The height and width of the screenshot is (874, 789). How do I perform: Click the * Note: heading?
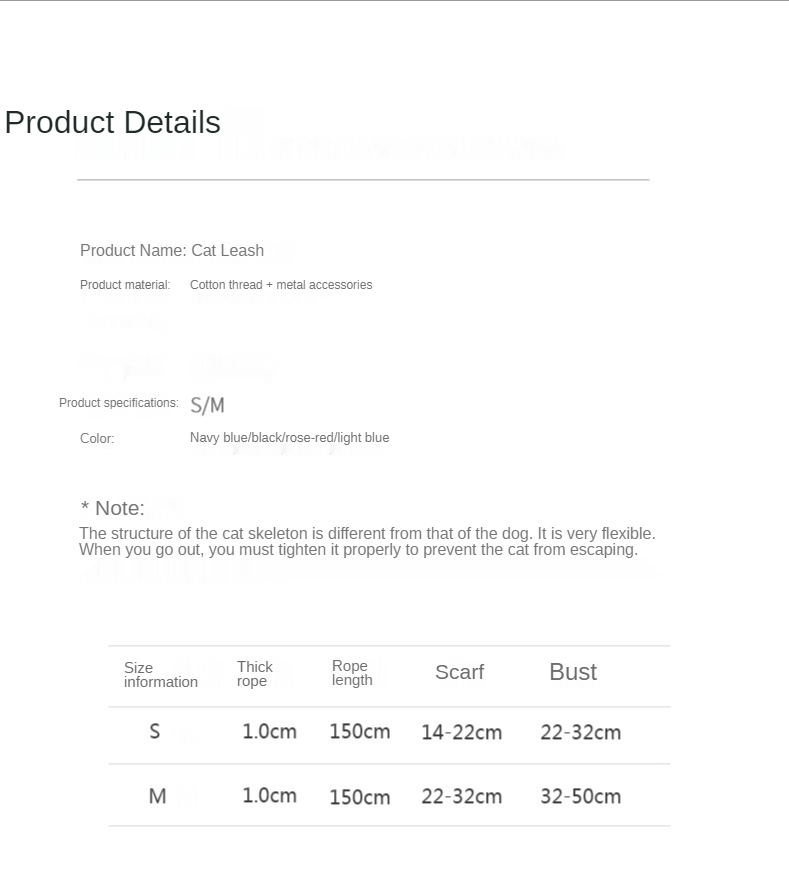click(112, 508)
